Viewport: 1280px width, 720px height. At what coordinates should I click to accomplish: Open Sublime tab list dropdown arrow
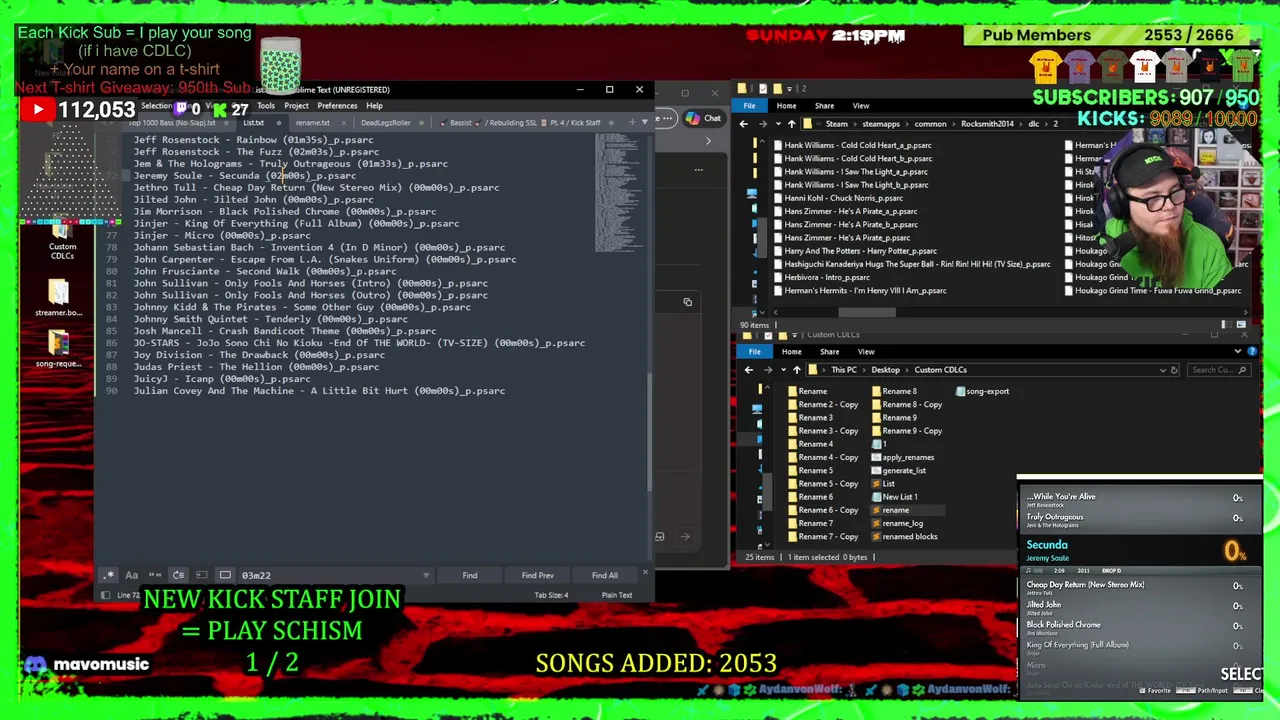coord(644,122)
